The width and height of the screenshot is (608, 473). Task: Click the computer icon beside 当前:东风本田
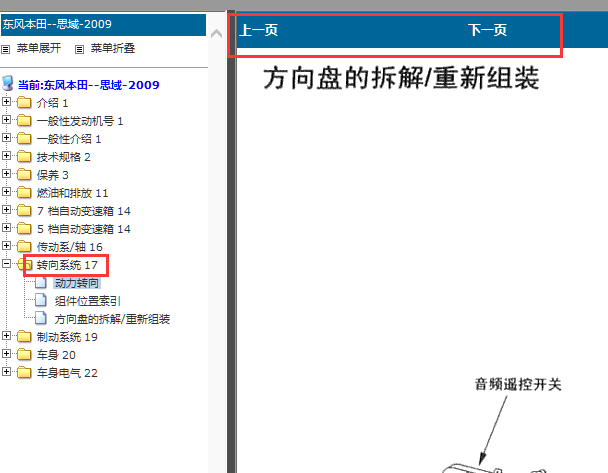(8, 83)
